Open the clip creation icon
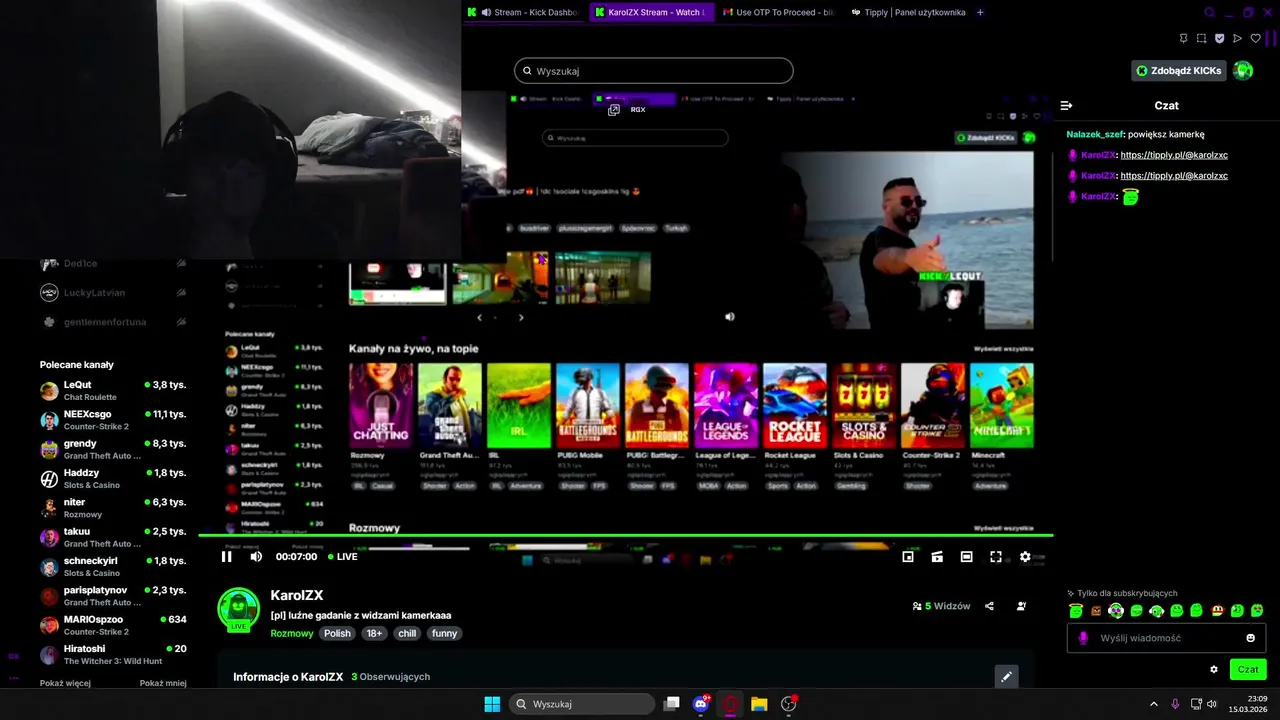The image size is (1280, 720). 937,557
